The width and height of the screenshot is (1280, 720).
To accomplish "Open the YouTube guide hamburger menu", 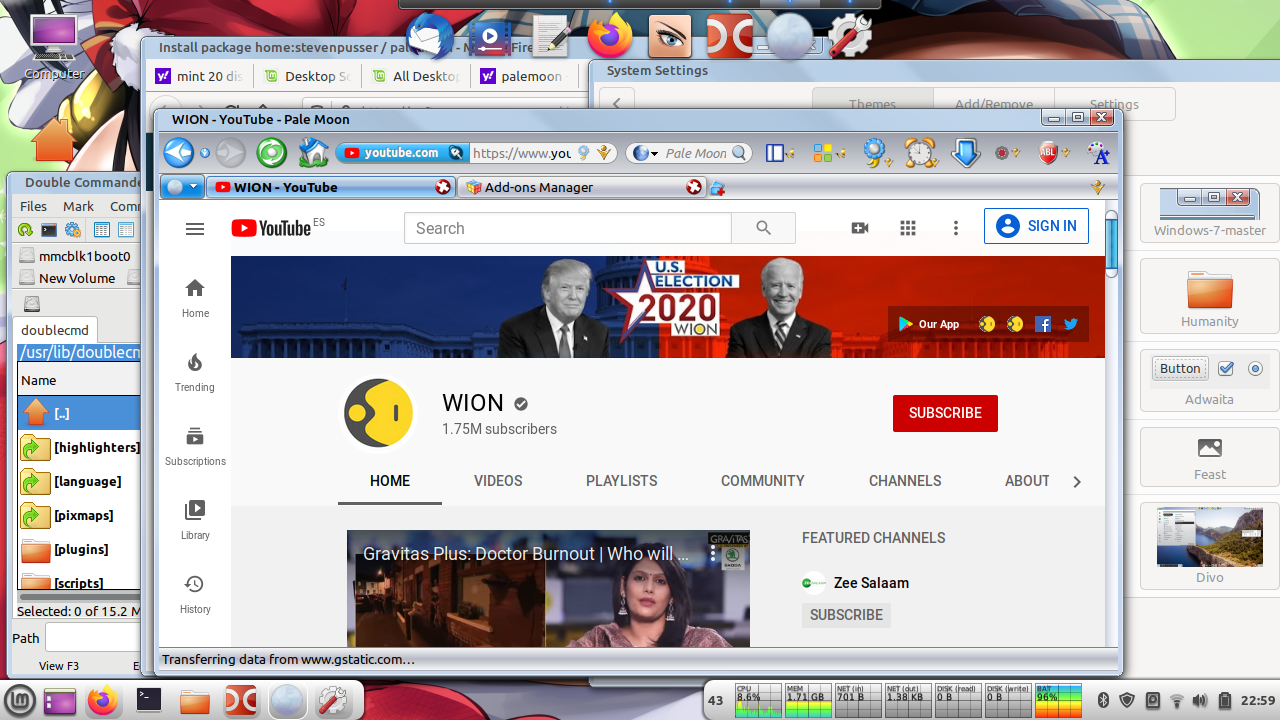I will coord(195,229).
